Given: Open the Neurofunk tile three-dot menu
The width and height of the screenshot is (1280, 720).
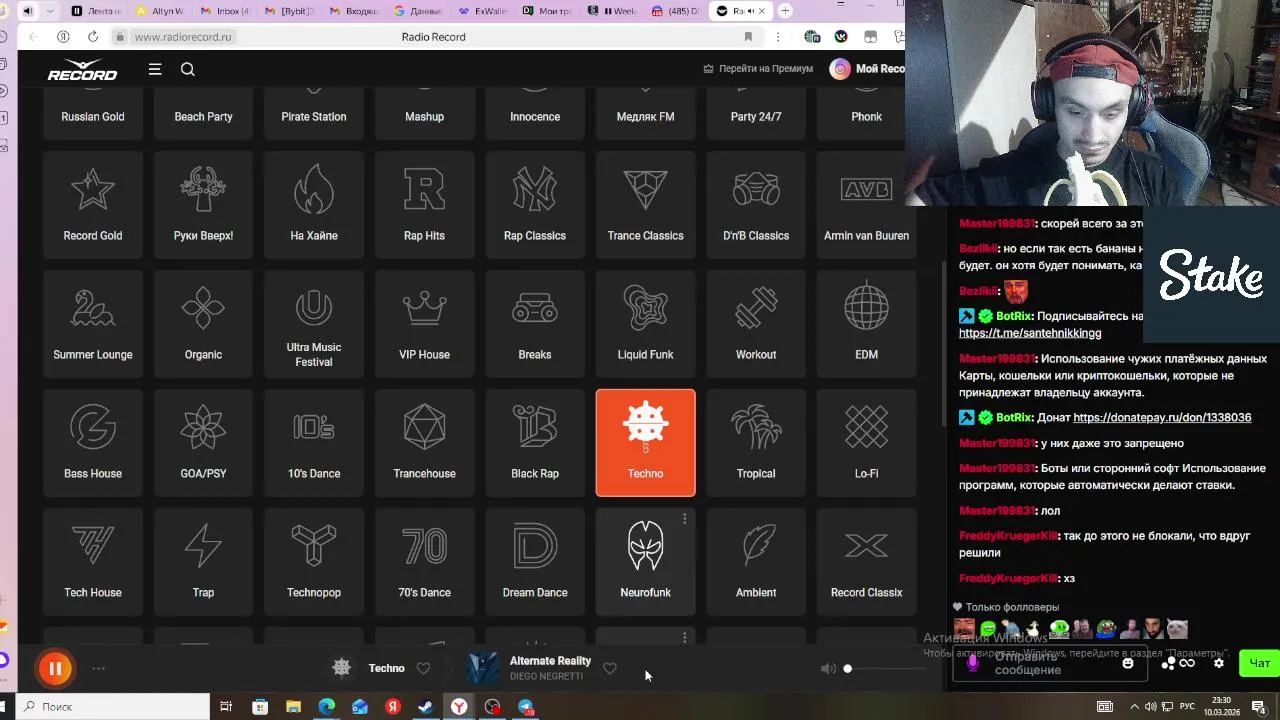Looking at the screenshot, I should coord(684,519).
